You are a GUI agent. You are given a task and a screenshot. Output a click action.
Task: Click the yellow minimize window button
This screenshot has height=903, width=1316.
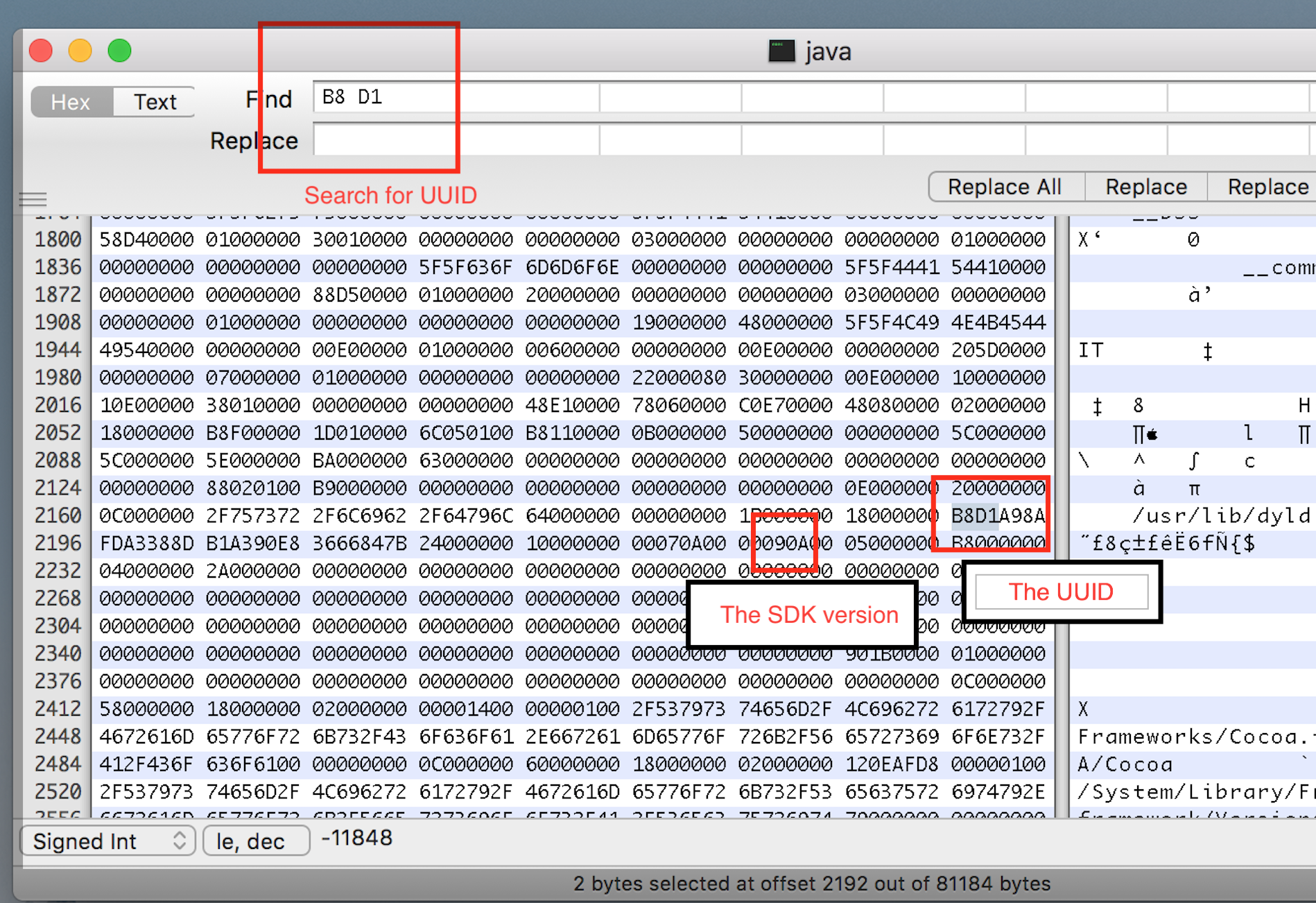click(x=80, y=51)
